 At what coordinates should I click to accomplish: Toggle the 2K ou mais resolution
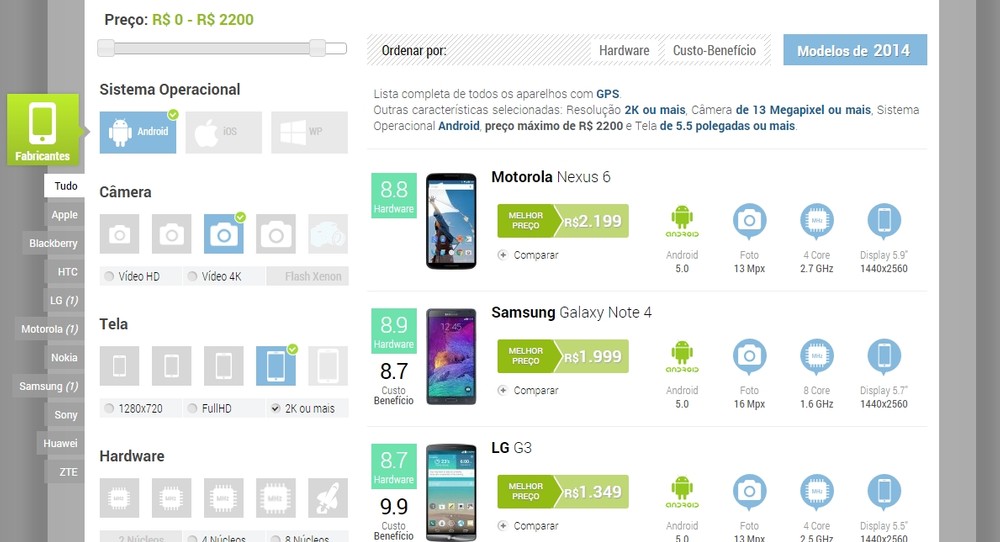point(303,408)
